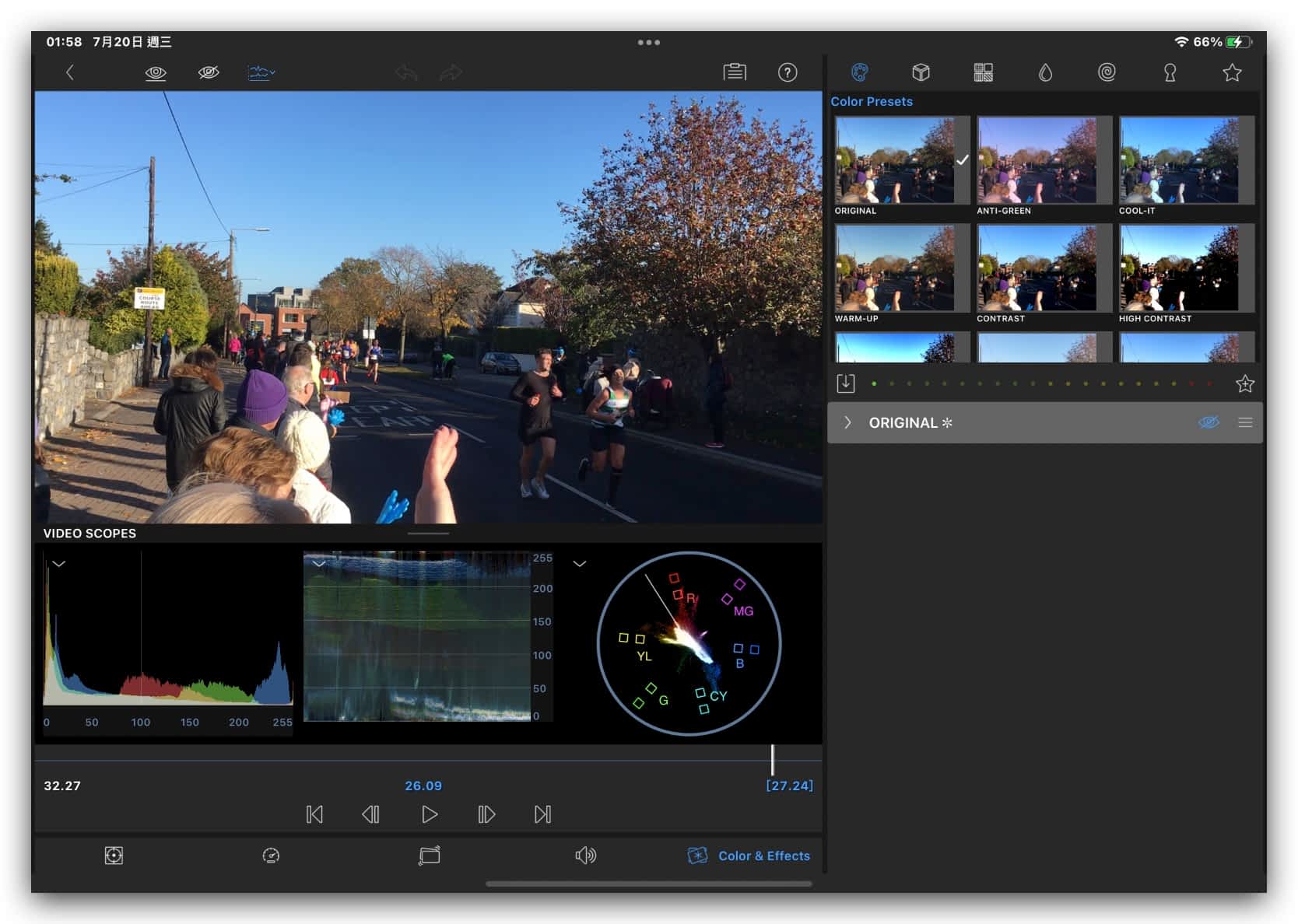Click the Color Presets heading
The height and width of the screenshot is (924, 1298).
pos(872,101)
